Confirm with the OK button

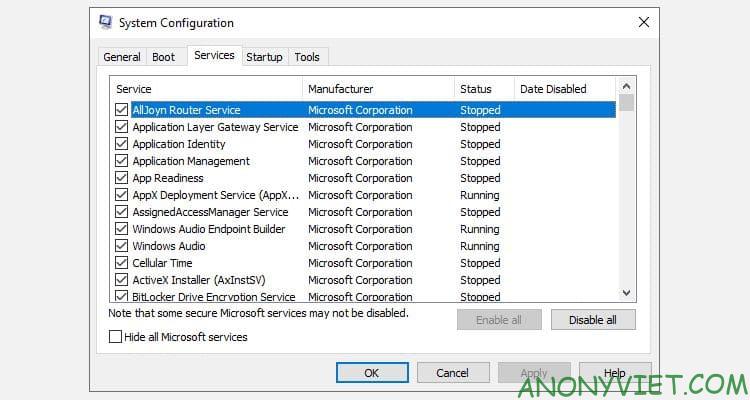click(x=372, y=373)
